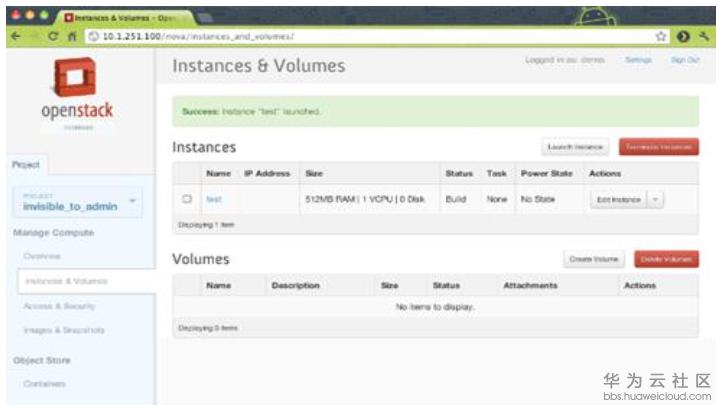Image resolution: width=725 pixels, height=411 pixels.
Task: Open Overview in Manage Compute
Action: [42, 256]
